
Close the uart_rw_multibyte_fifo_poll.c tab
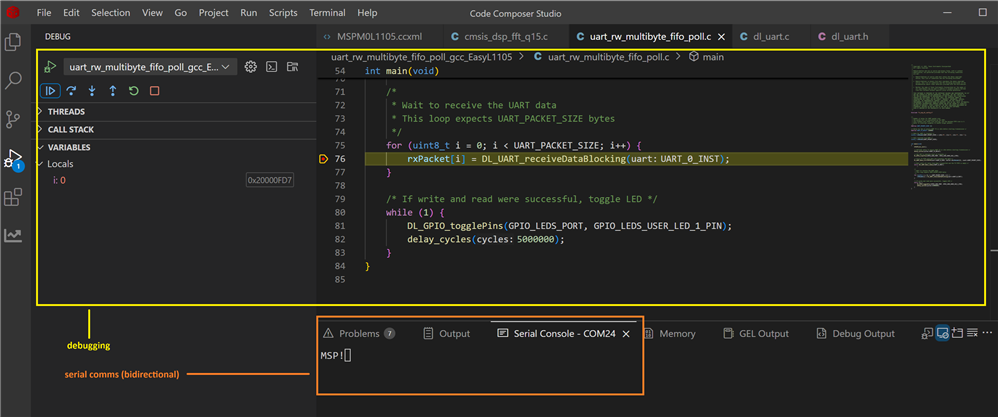click(x=720, y=37)
